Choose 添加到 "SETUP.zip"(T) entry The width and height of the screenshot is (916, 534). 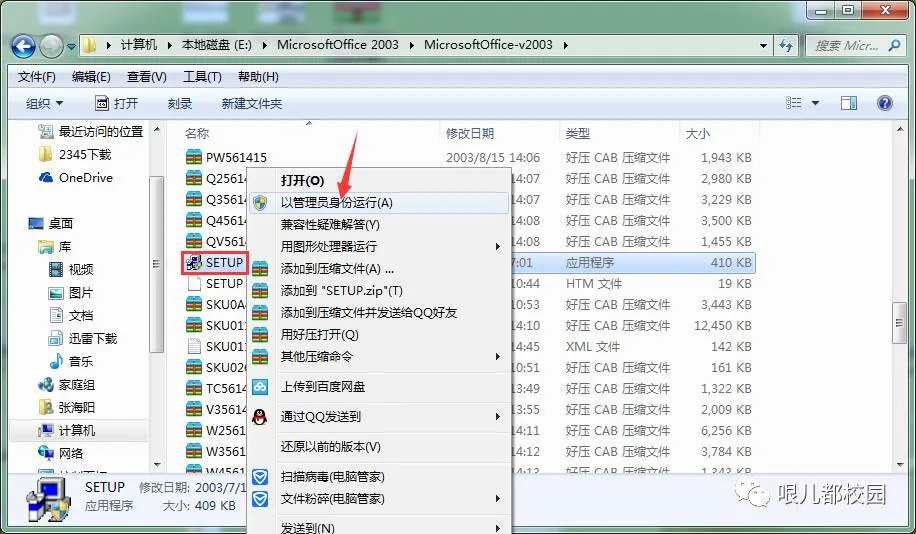coord(378,291)
